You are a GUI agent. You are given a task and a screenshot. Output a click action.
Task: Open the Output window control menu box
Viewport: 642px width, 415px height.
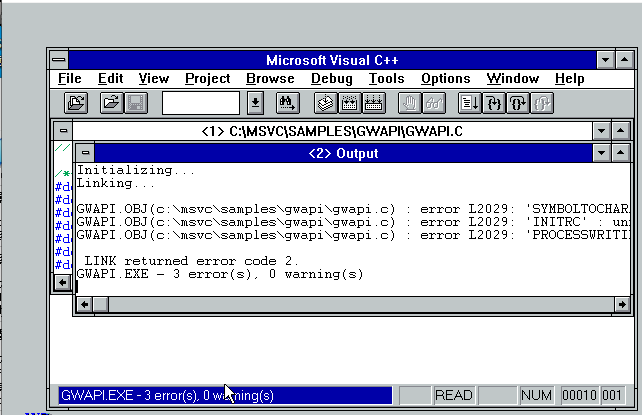(x=85, y=153)
